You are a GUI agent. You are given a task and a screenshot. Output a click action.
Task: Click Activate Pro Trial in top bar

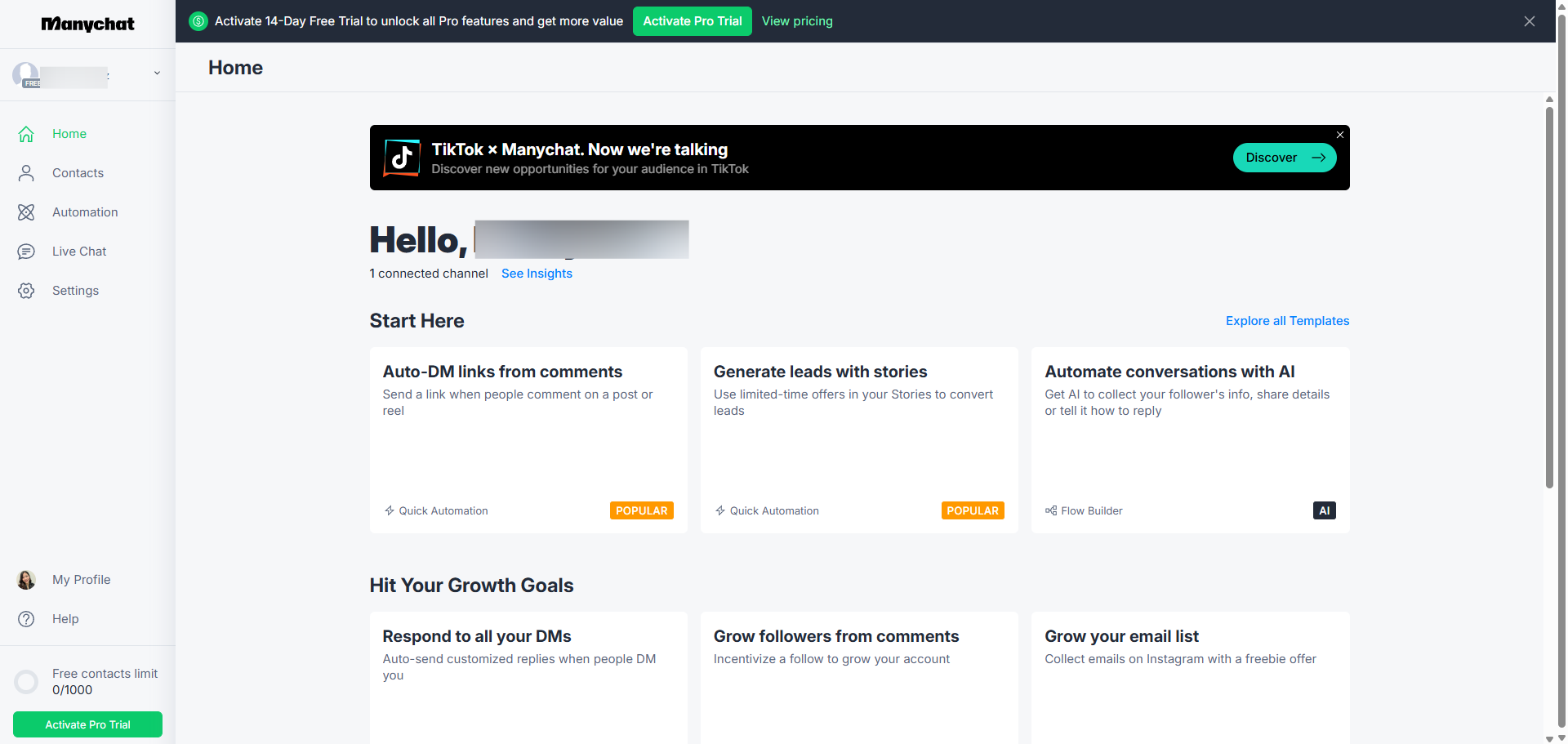point(692,21)
